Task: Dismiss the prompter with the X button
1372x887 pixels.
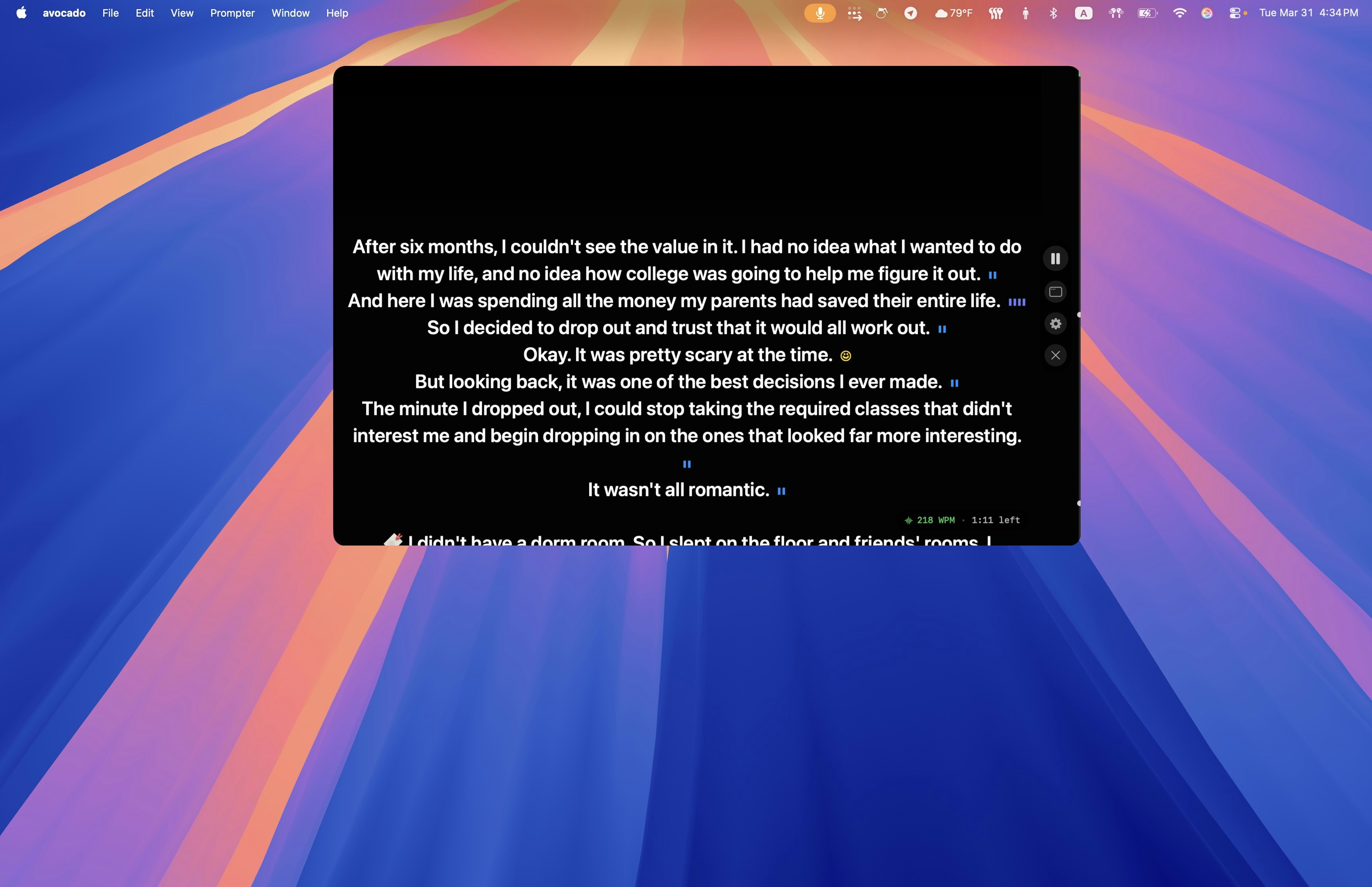Action: (1055, 355)
